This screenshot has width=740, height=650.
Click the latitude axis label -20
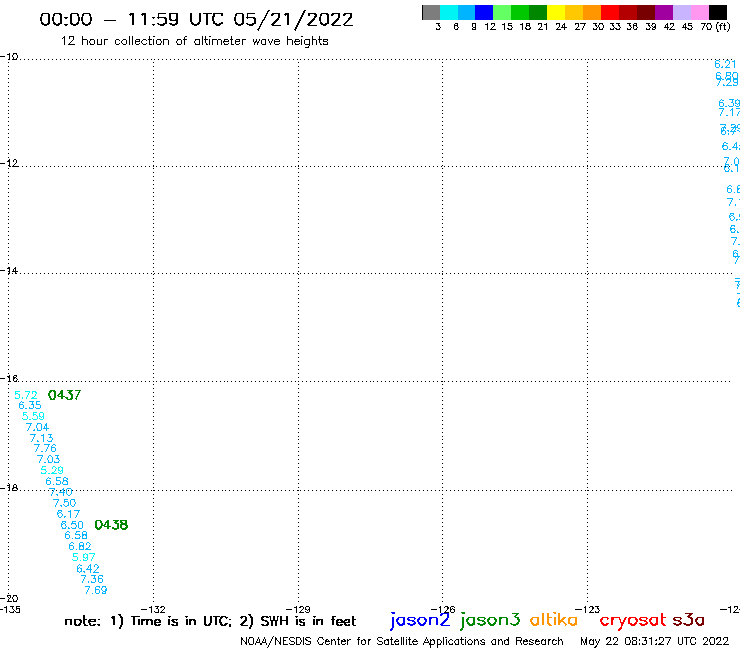(x=9, y=599)
